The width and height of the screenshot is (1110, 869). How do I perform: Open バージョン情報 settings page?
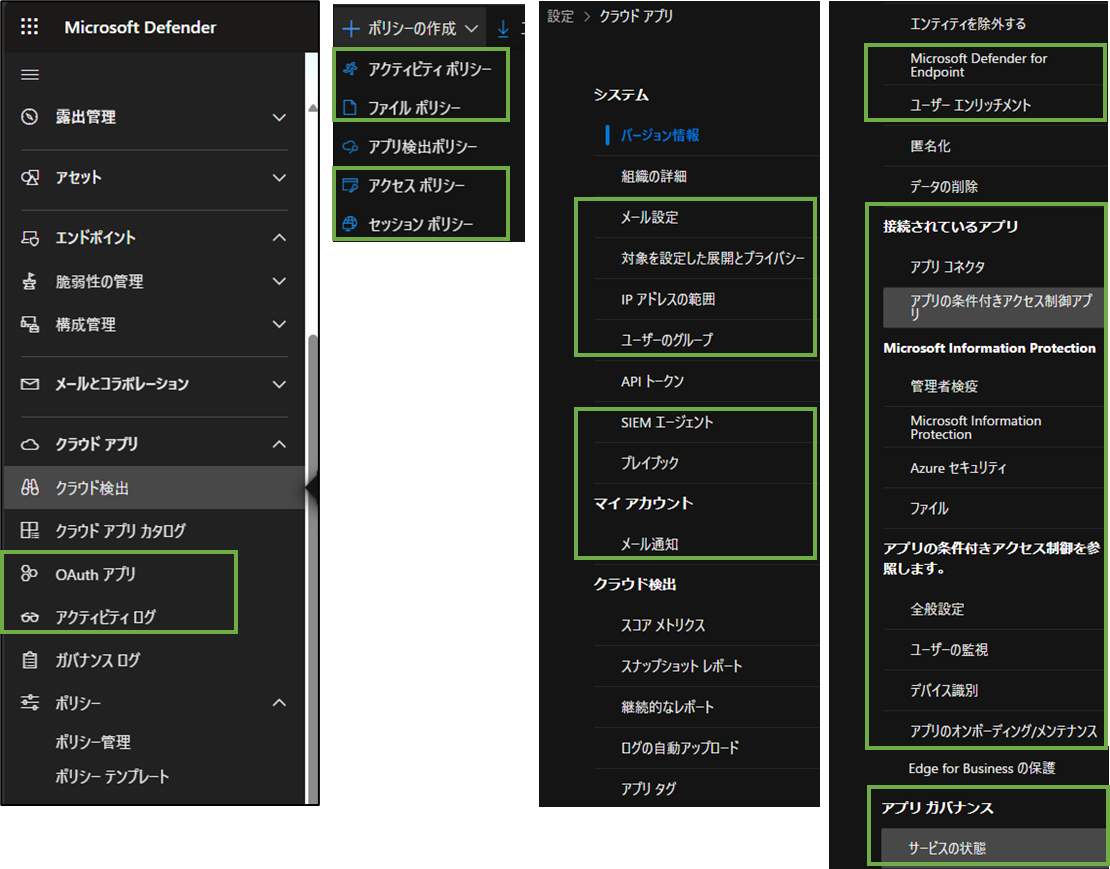click(660, 135)
